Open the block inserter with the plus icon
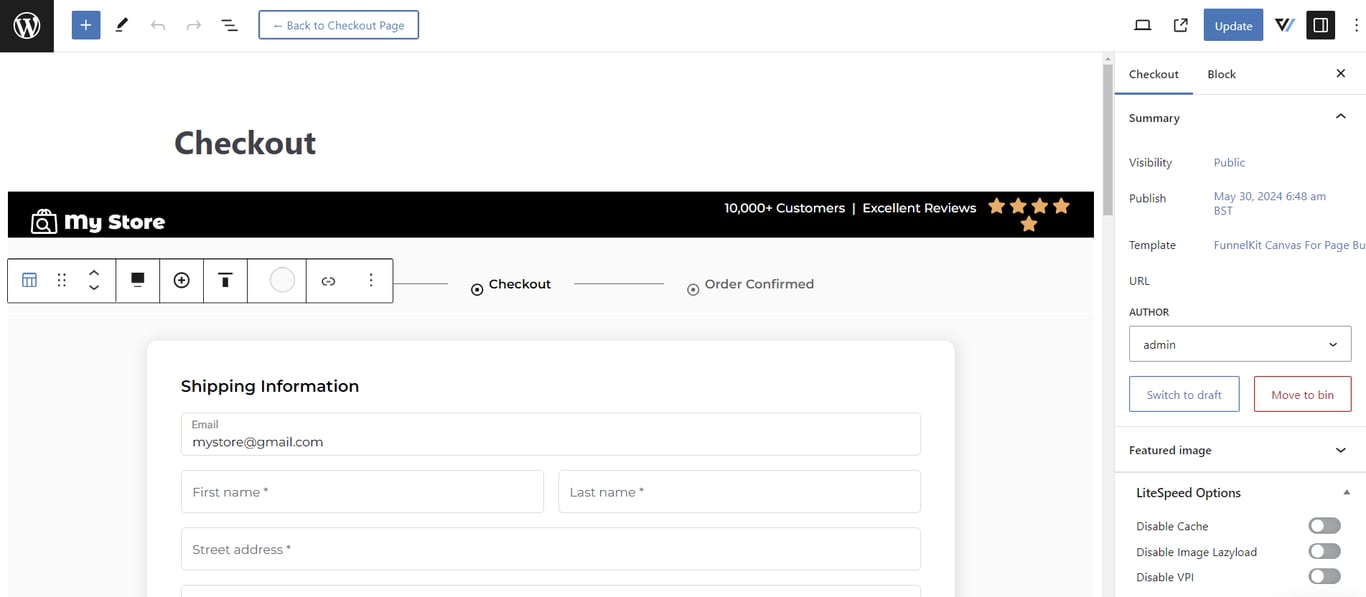Screen dimensions: 1366x597 [x=85, y=24]
